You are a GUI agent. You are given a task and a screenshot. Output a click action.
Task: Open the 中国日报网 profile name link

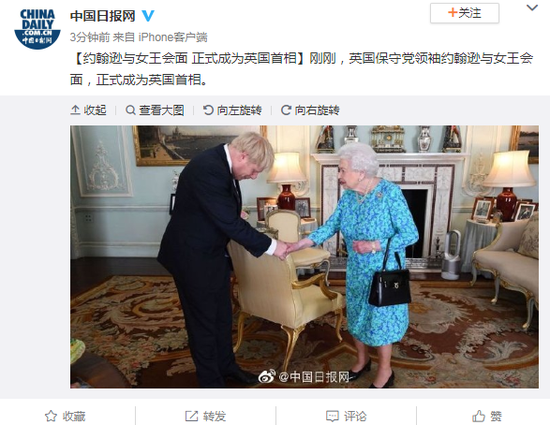click(x=102, y=16)
